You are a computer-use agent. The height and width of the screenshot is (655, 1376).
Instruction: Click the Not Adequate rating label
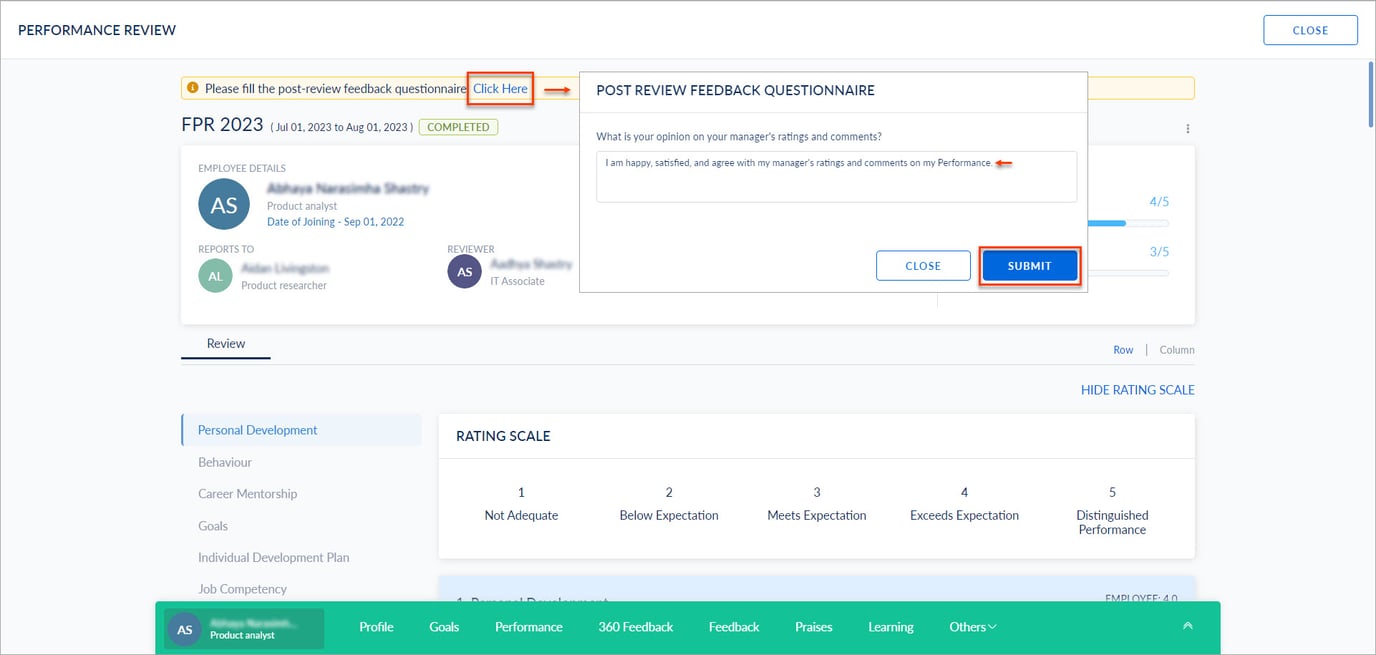coord(521,516)
